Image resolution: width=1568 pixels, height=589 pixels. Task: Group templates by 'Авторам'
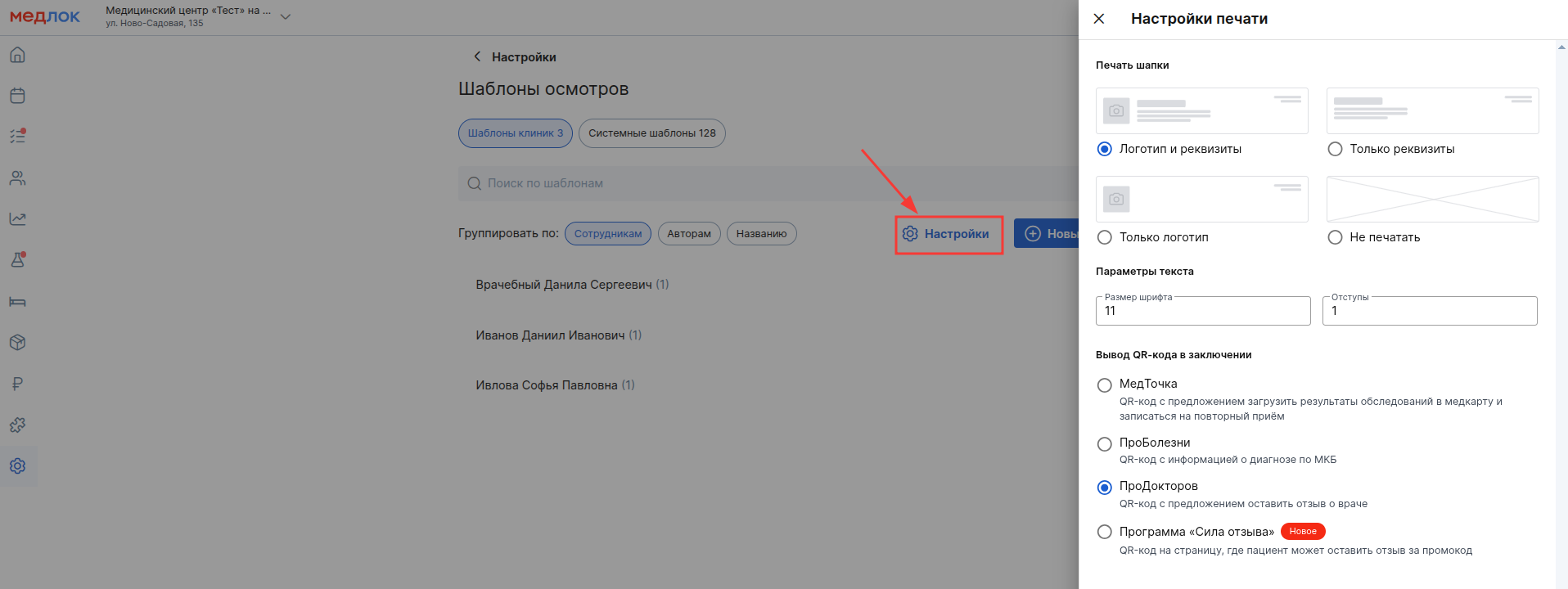pos(688,234)
